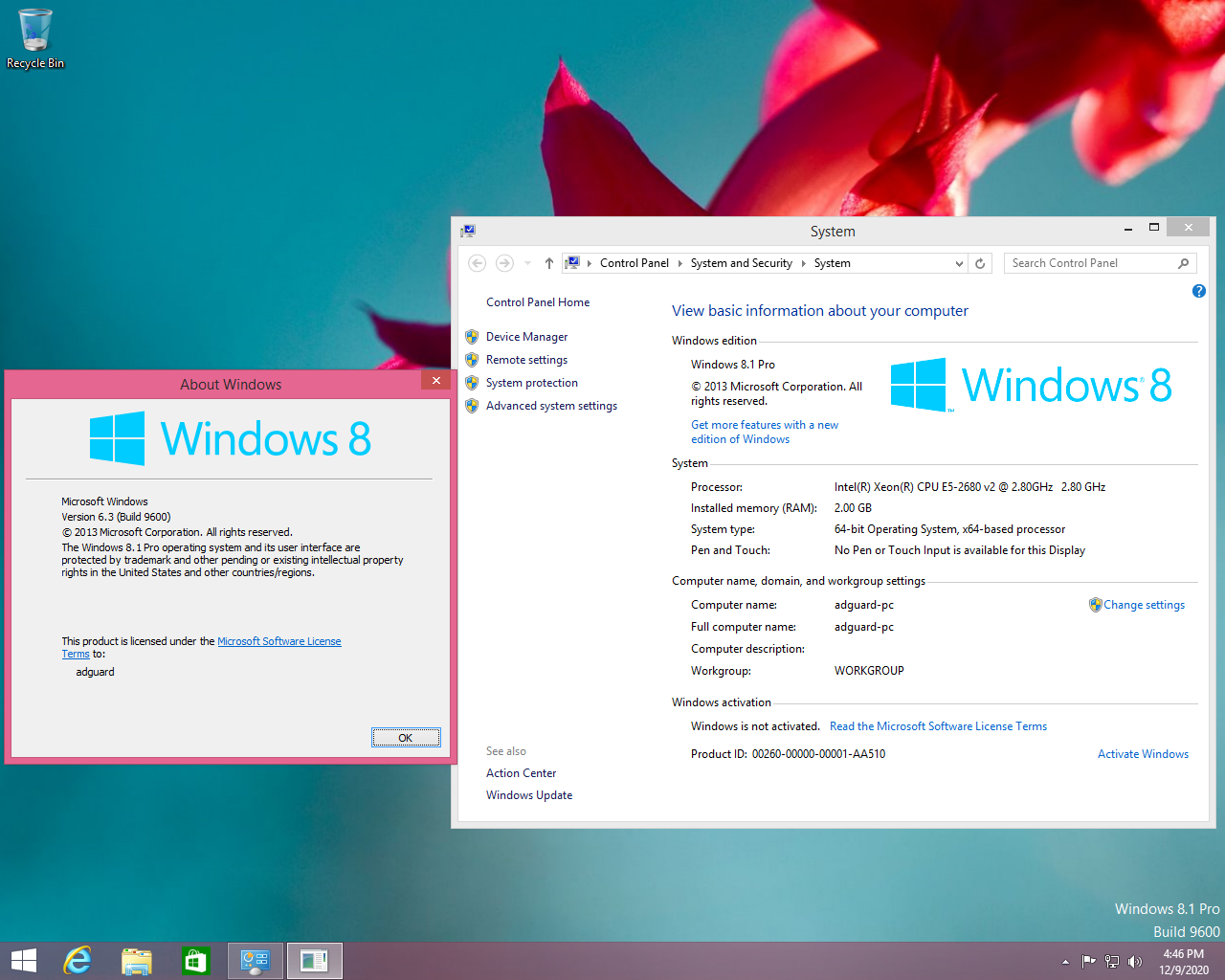Viewport: 1225px width, 980px height.
Task: Click Change settings for computer name
Action: point(1144,605)
